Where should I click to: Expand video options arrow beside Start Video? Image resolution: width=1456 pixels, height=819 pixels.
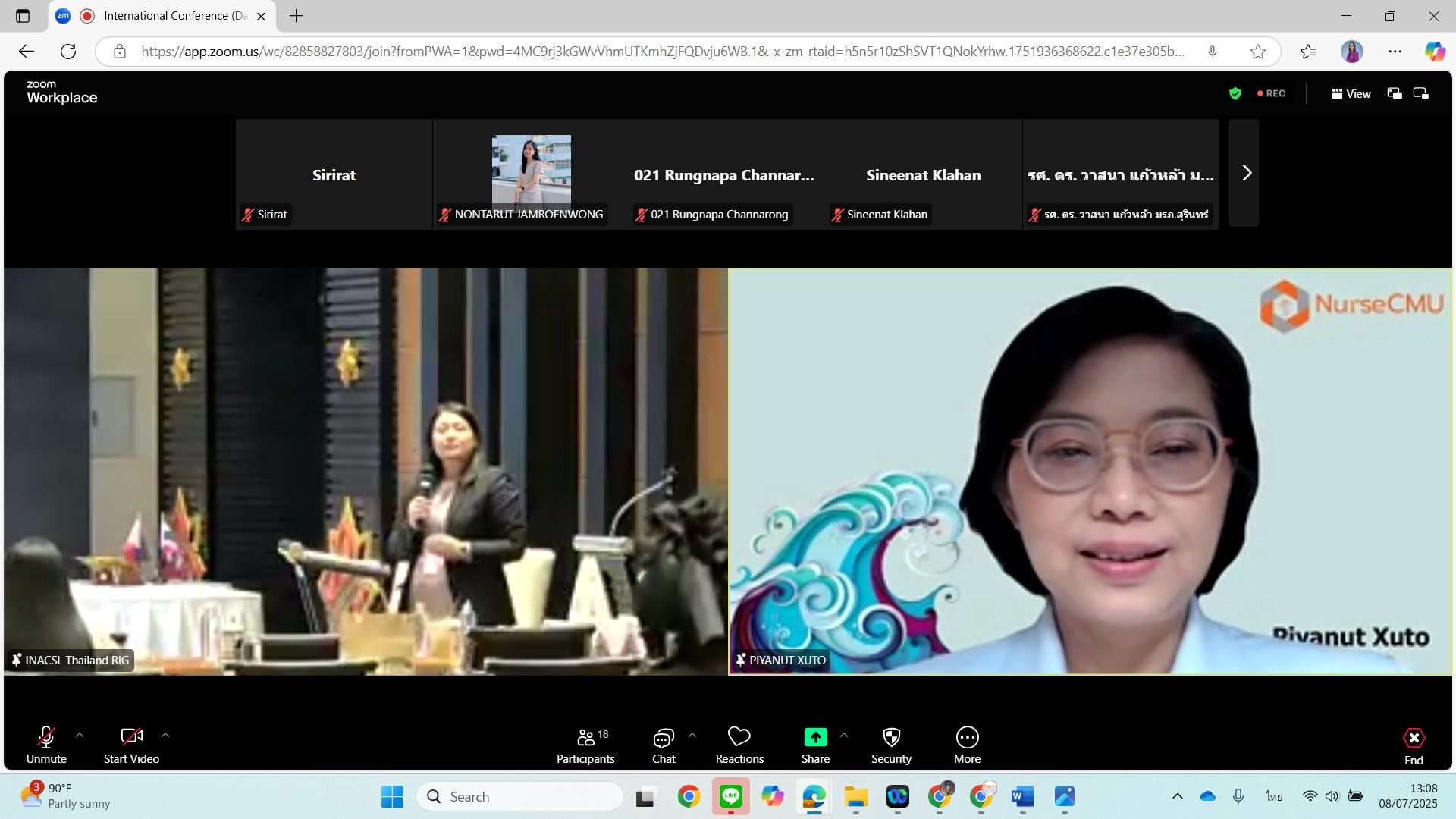pos(165,735)
